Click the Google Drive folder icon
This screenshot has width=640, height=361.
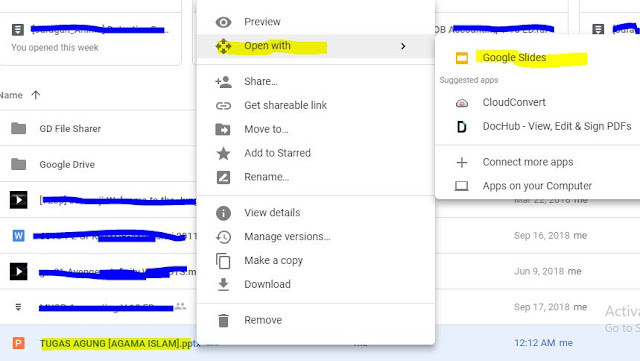(18, 165)
